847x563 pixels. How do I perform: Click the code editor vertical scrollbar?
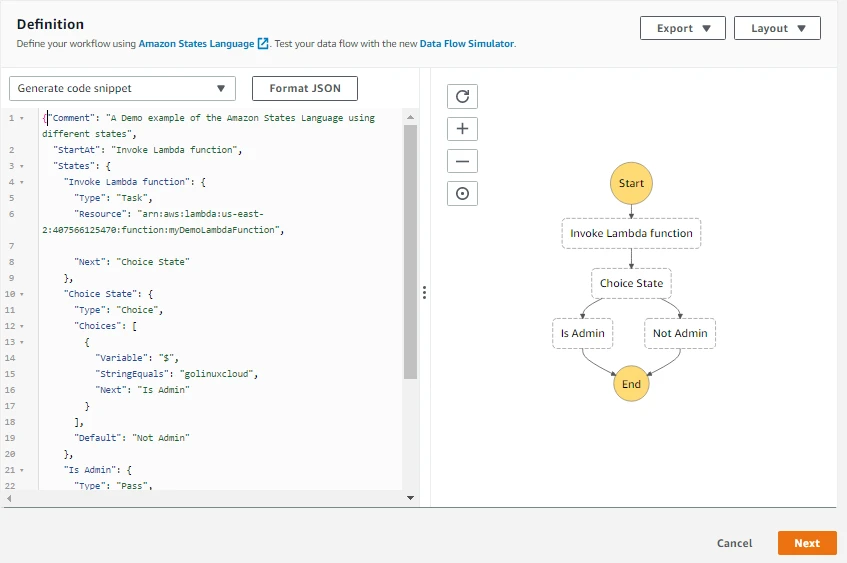tap(410, 250)
